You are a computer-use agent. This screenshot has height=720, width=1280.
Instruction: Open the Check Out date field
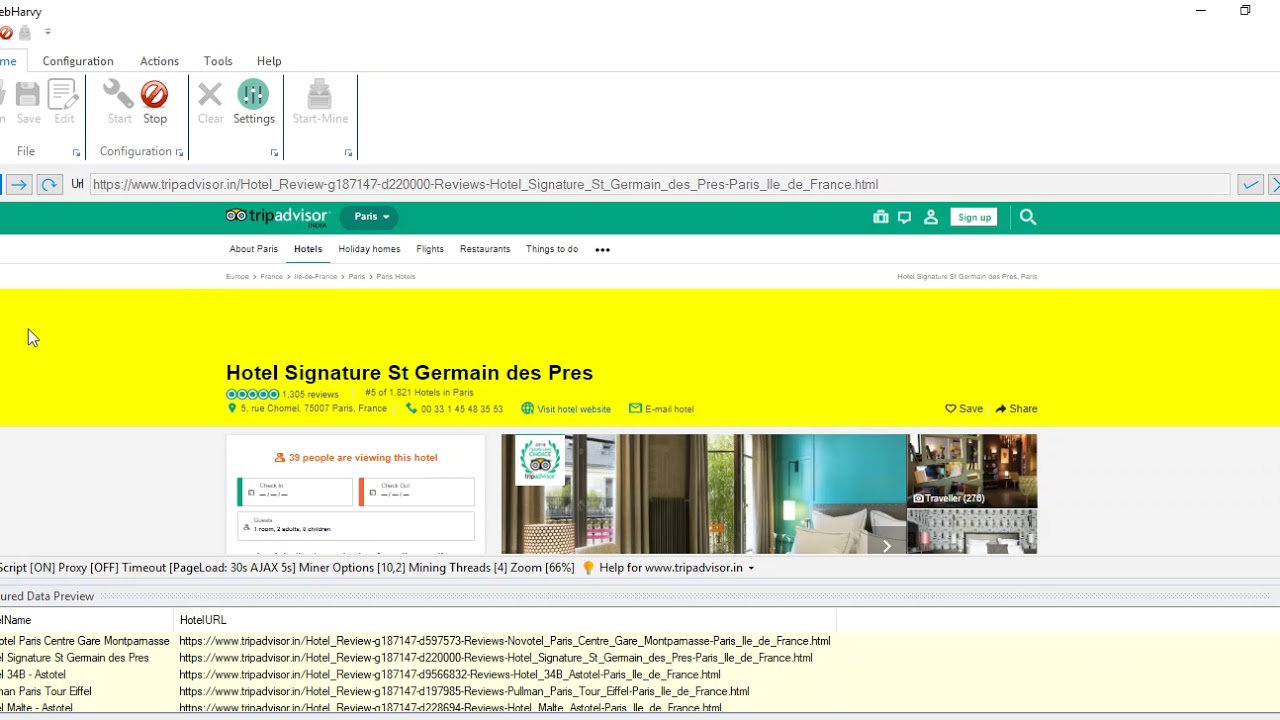(x=417, y=491)
